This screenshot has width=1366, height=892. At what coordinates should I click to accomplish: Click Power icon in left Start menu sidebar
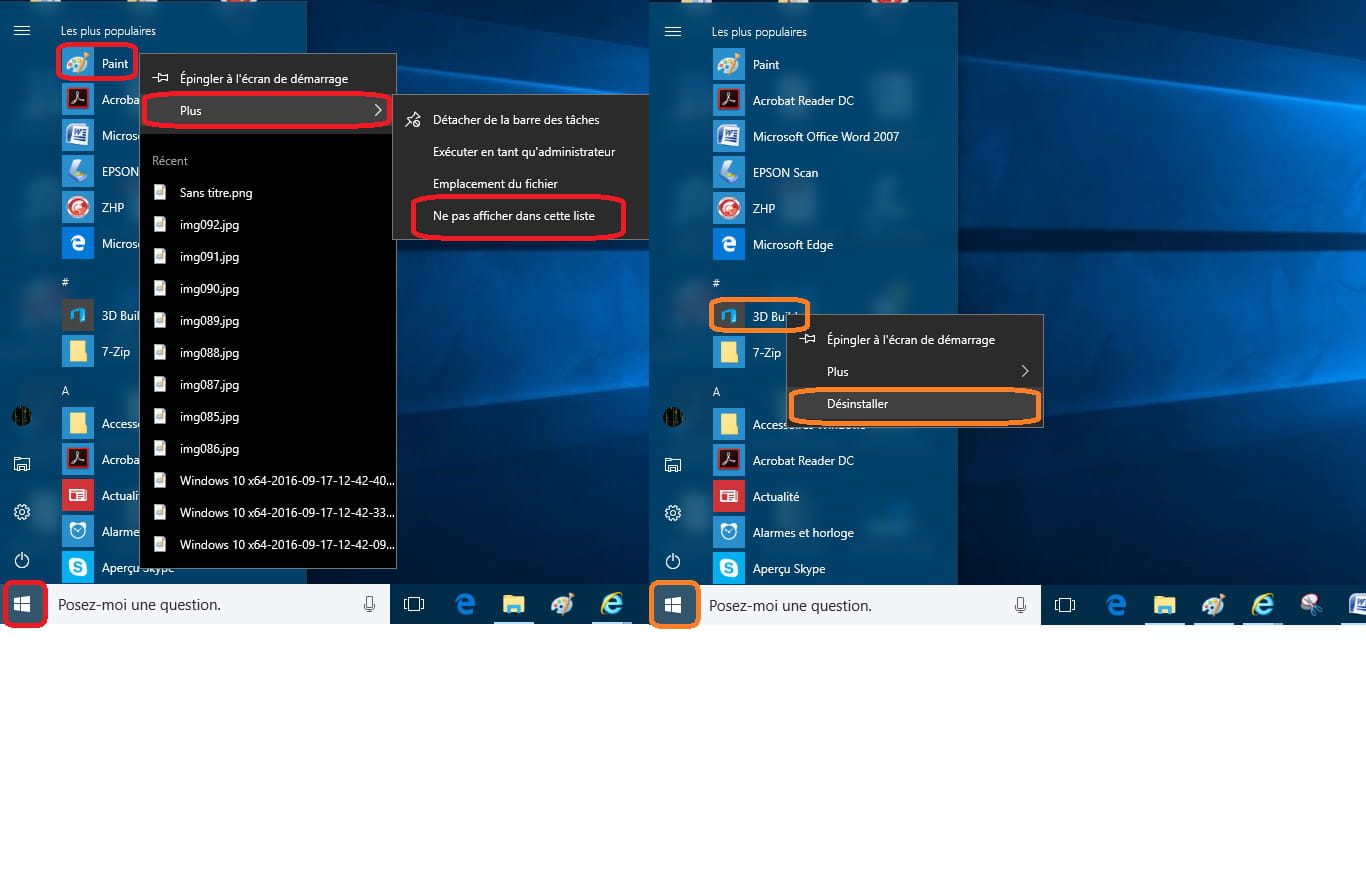click(x=22, y=560)
